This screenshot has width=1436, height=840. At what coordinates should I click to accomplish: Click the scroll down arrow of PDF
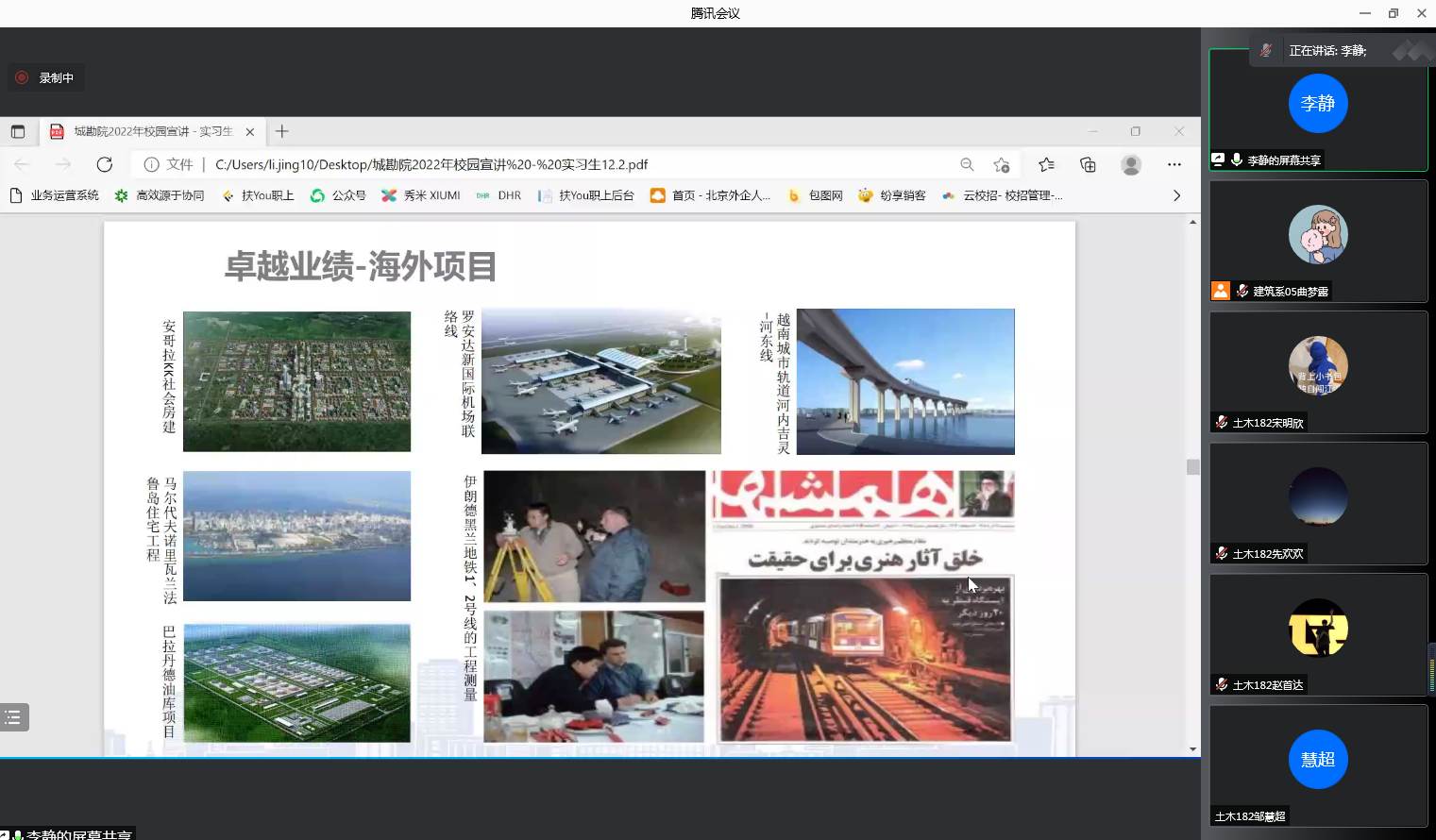coord(1193,748)
